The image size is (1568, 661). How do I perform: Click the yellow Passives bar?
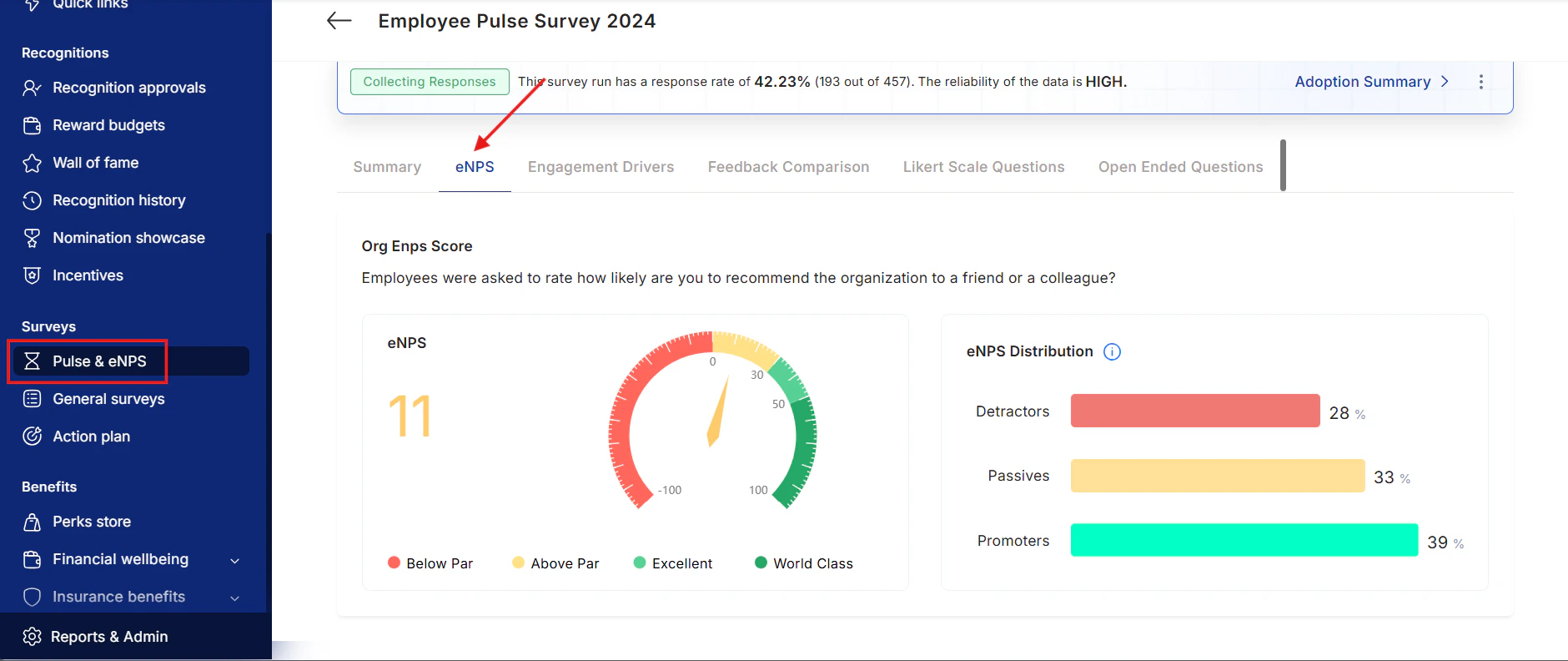[x=1218, y=476]
